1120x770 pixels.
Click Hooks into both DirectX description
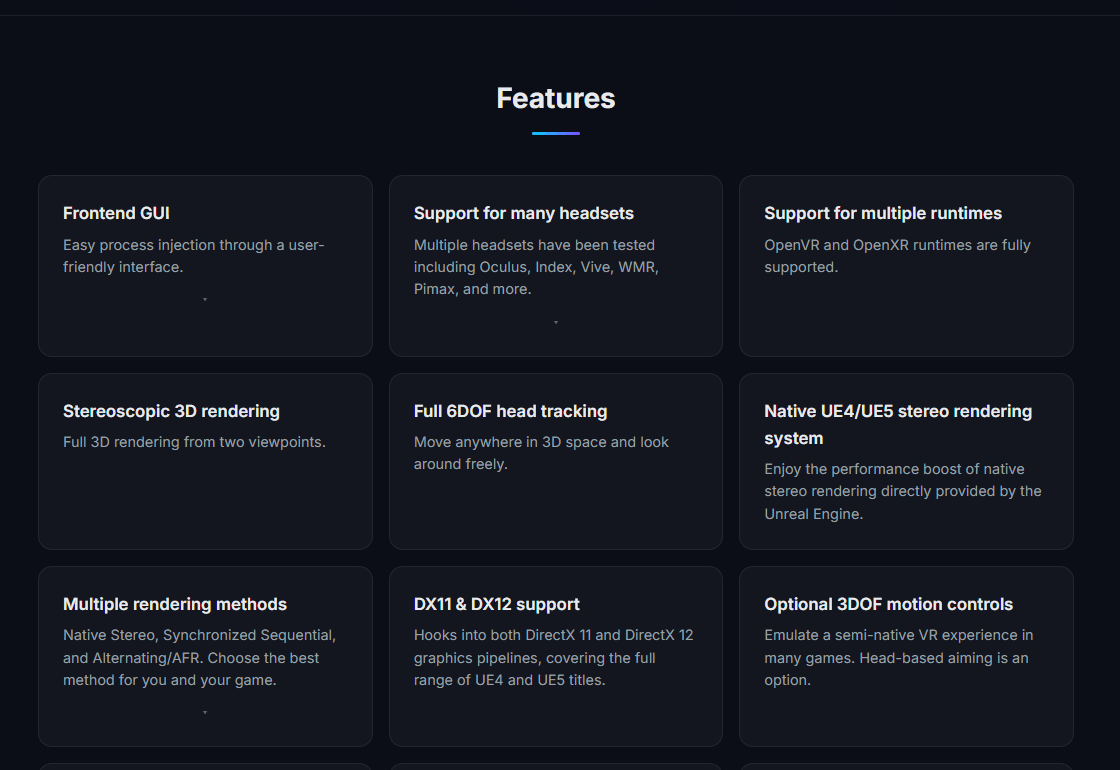tap(554, 657)
